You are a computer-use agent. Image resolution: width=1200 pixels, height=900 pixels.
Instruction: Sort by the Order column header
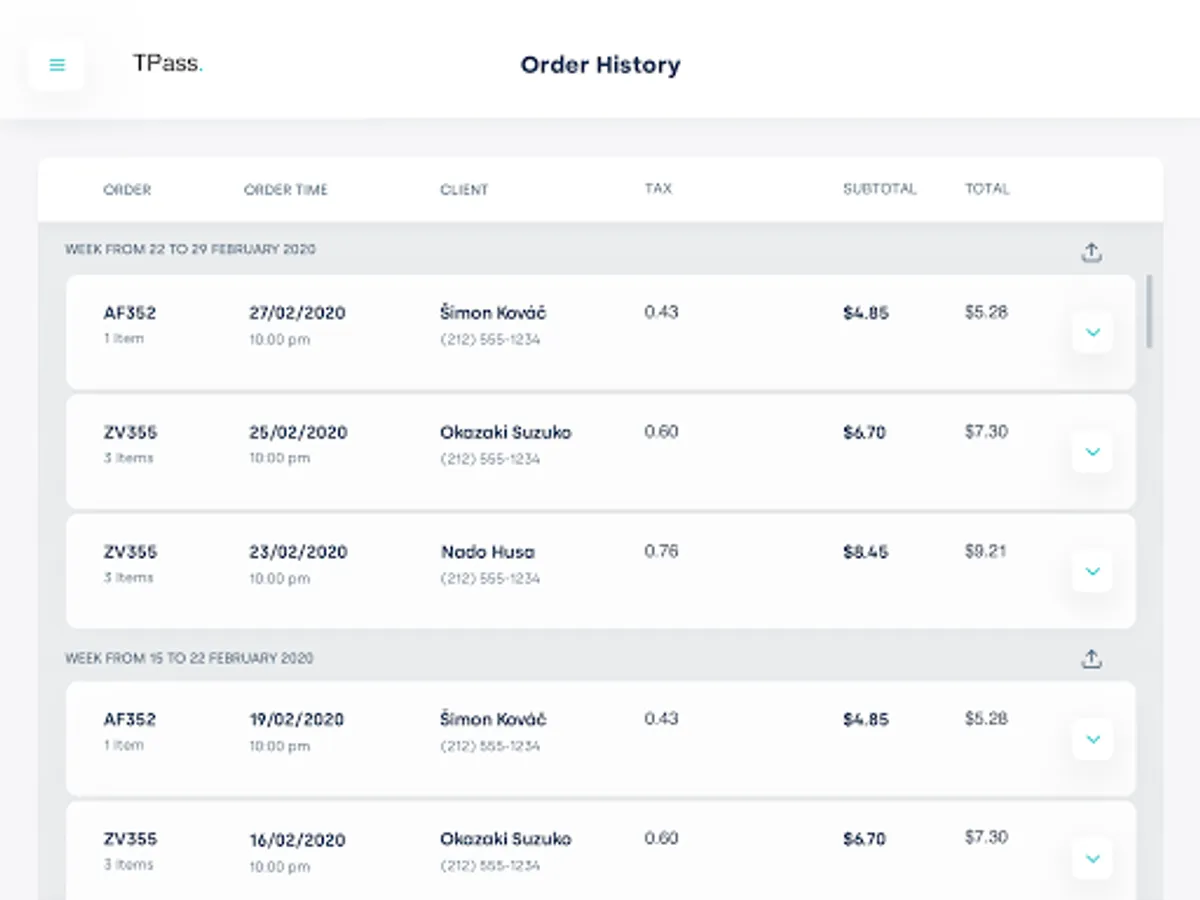tap(127, 189)
